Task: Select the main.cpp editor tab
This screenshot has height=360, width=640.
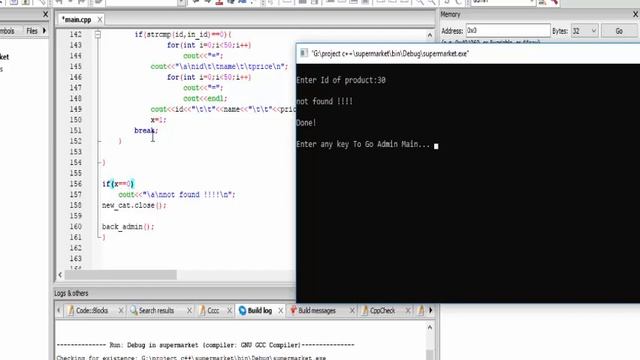Action: [76, 19]
